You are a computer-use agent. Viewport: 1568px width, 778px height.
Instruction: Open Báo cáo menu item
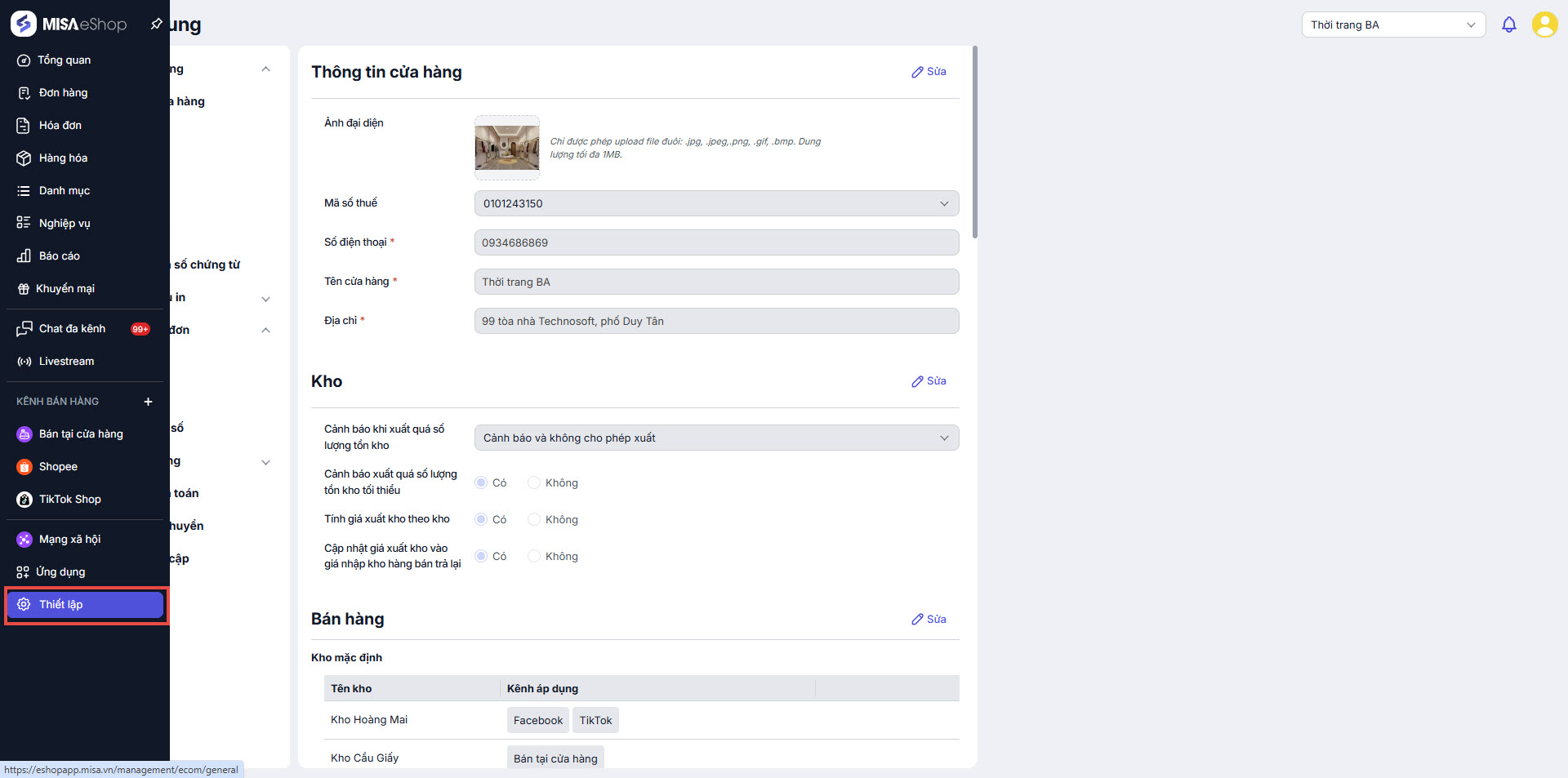(x=59, y=256)
